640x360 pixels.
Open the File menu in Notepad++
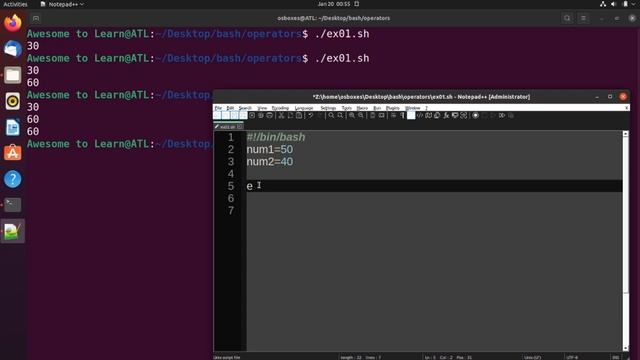pos(218,108)
